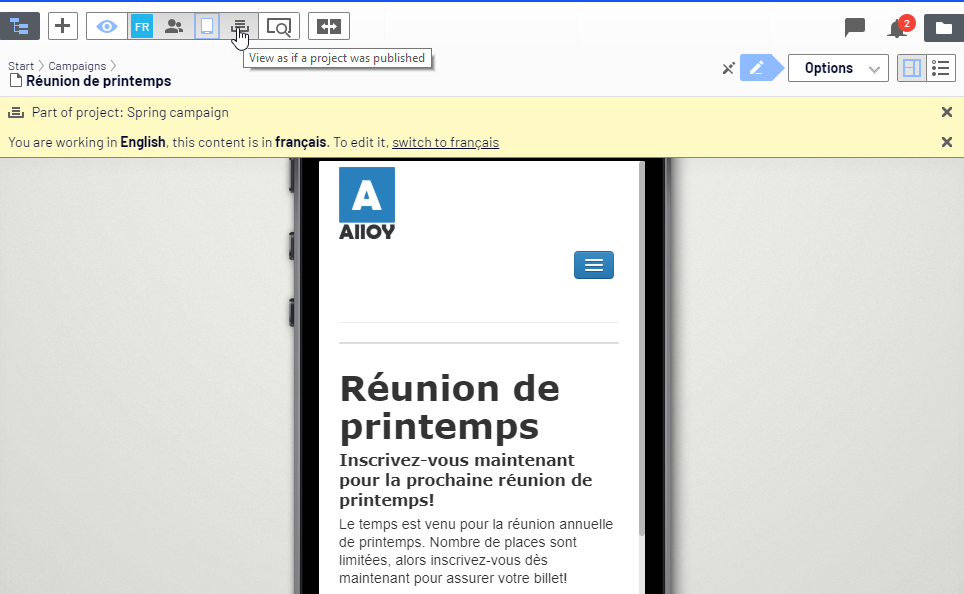Image resolution: width=964 pixels, height=594 pixels.
Task: Toggle preview mode with the eye icon
Action: tap(106, 26)
